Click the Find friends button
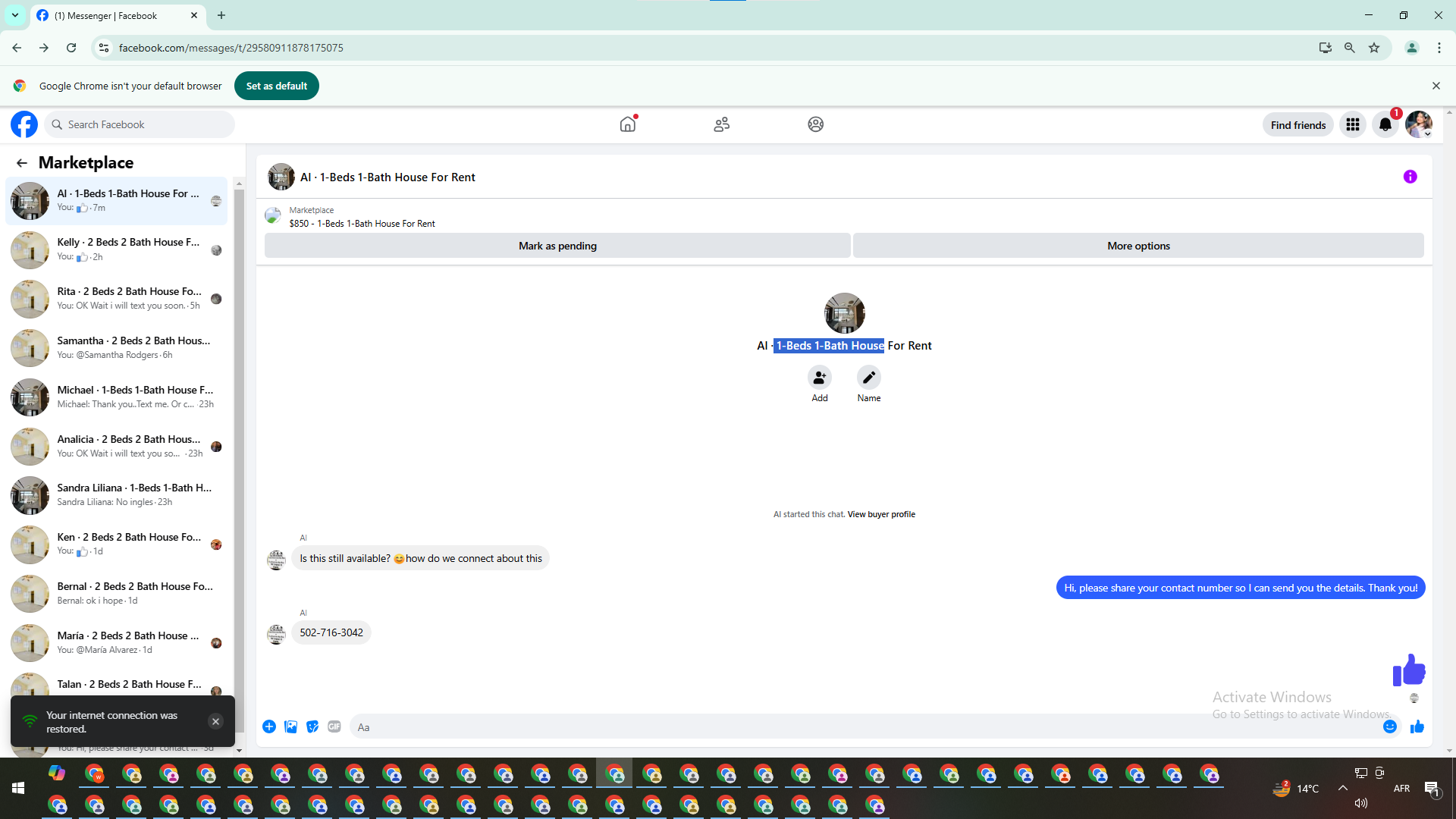This screenshot has width=1456, height=819. pos(1298,125)
